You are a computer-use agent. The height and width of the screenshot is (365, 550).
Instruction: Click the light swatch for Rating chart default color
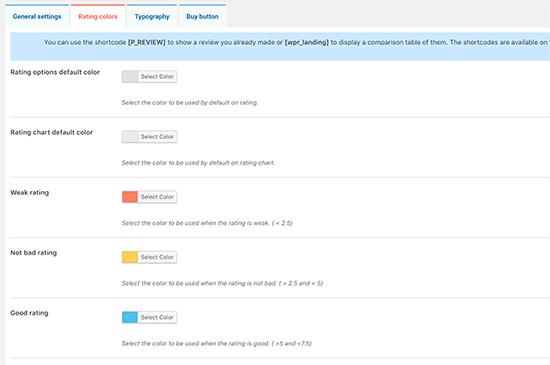click(x=130, y=137)
